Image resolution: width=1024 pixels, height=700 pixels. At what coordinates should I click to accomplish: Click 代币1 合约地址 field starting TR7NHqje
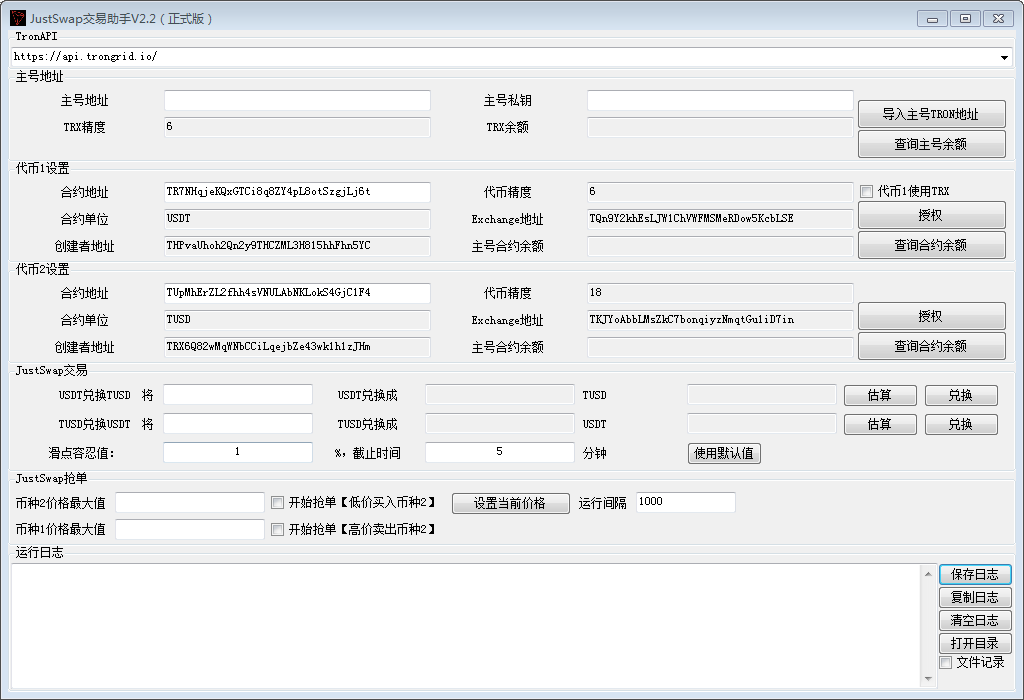(x=297, y=192)
